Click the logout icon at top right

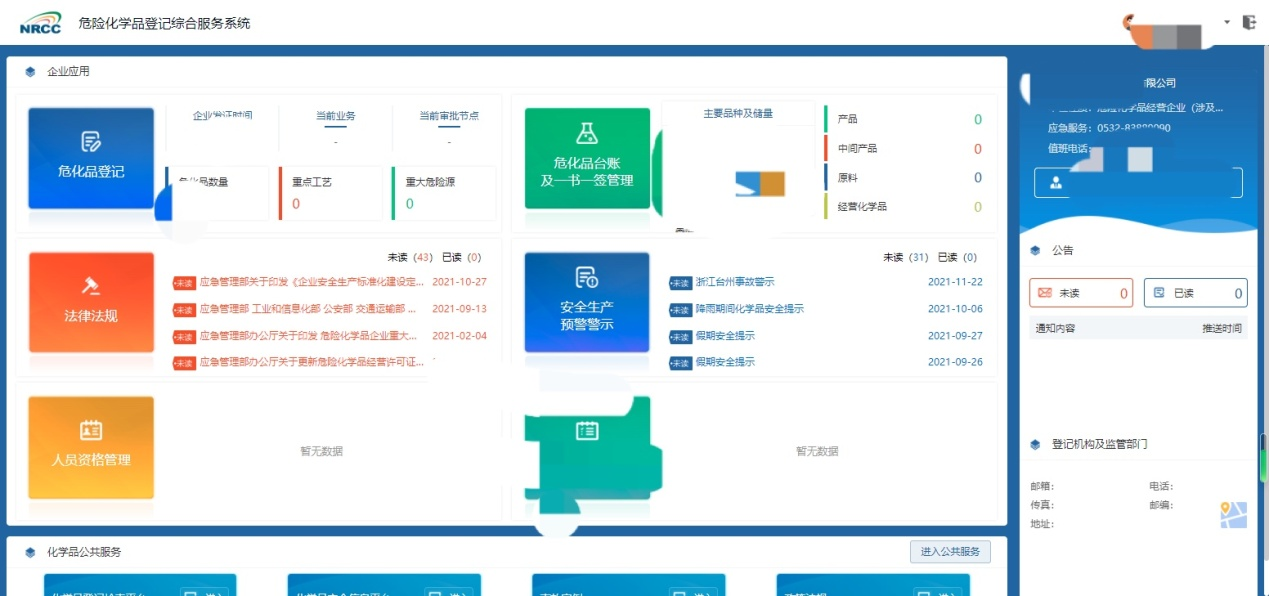point(1249,21)
